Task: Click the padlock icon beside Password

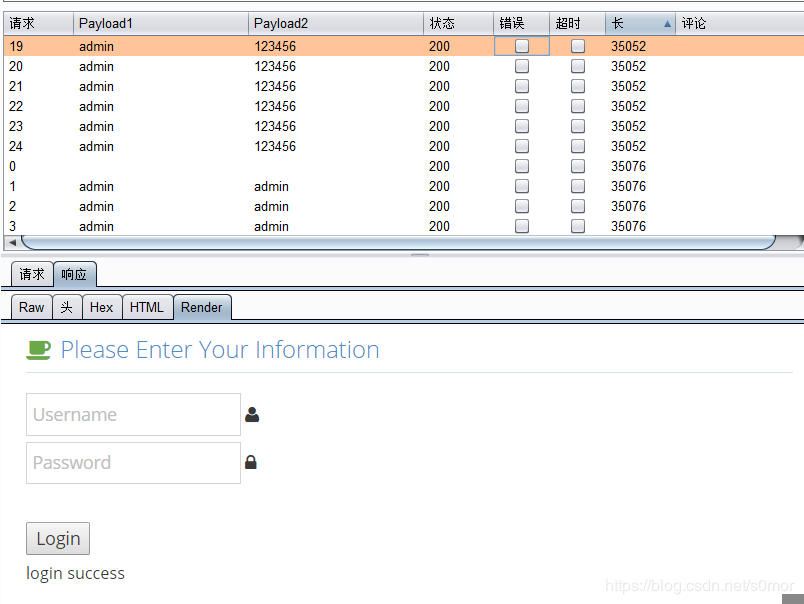Action: (x=251, y=462)
